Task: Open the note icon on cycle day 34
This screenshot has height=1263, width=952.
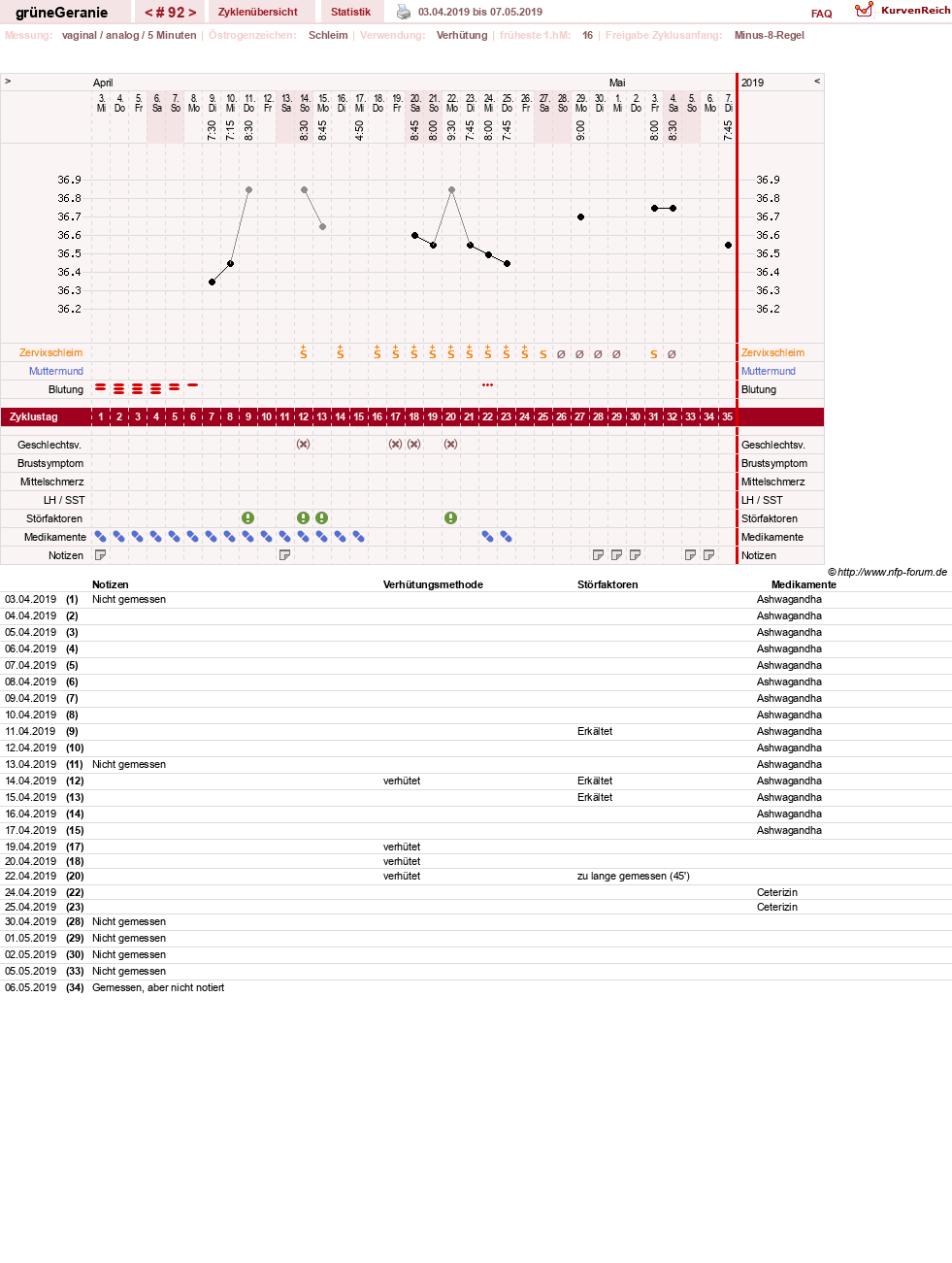Action: tap(709, 555)
